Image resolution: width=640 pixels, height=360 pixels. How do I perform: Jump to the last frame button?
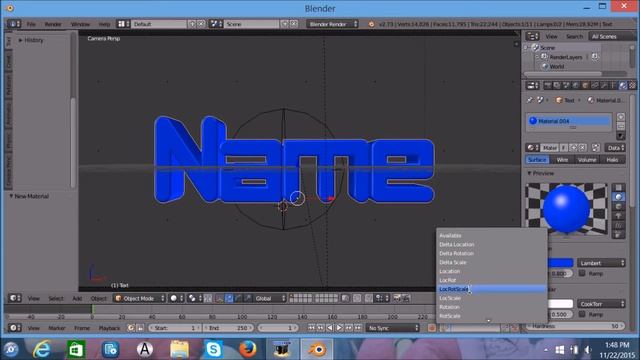358,328
